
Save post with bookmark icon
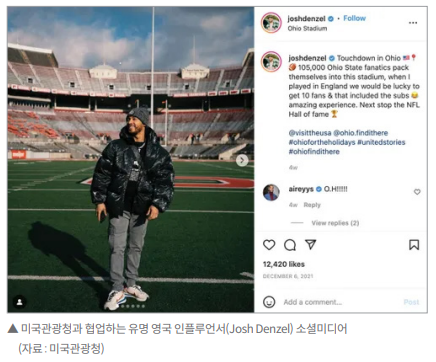(414, 245)
